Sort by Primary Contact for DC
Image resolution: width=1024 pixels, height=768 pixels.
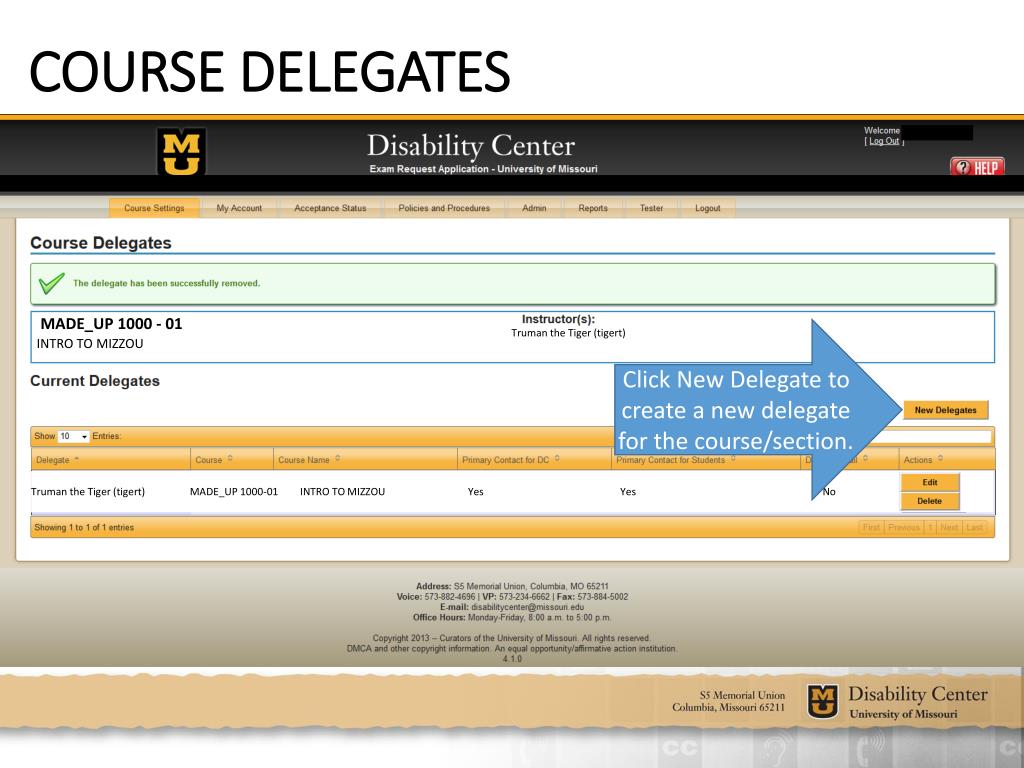[534, 460]
